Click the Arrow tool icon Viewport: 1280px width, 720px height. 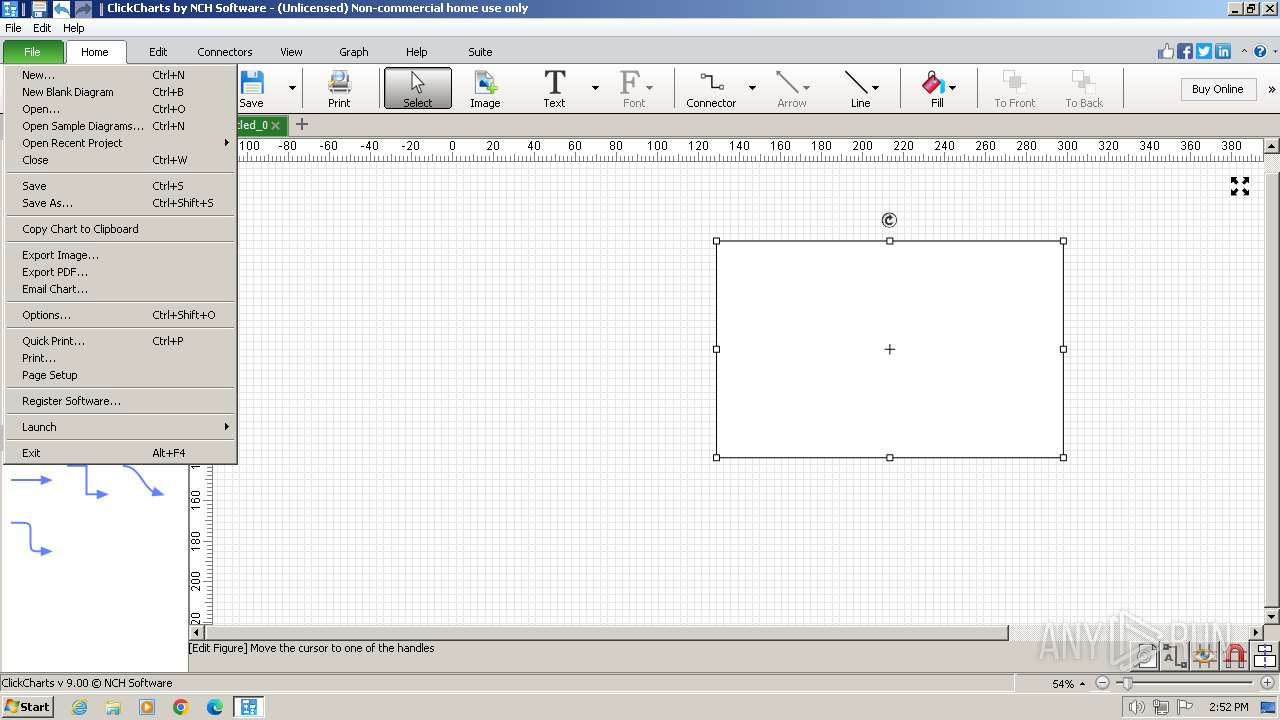(792, 88)
